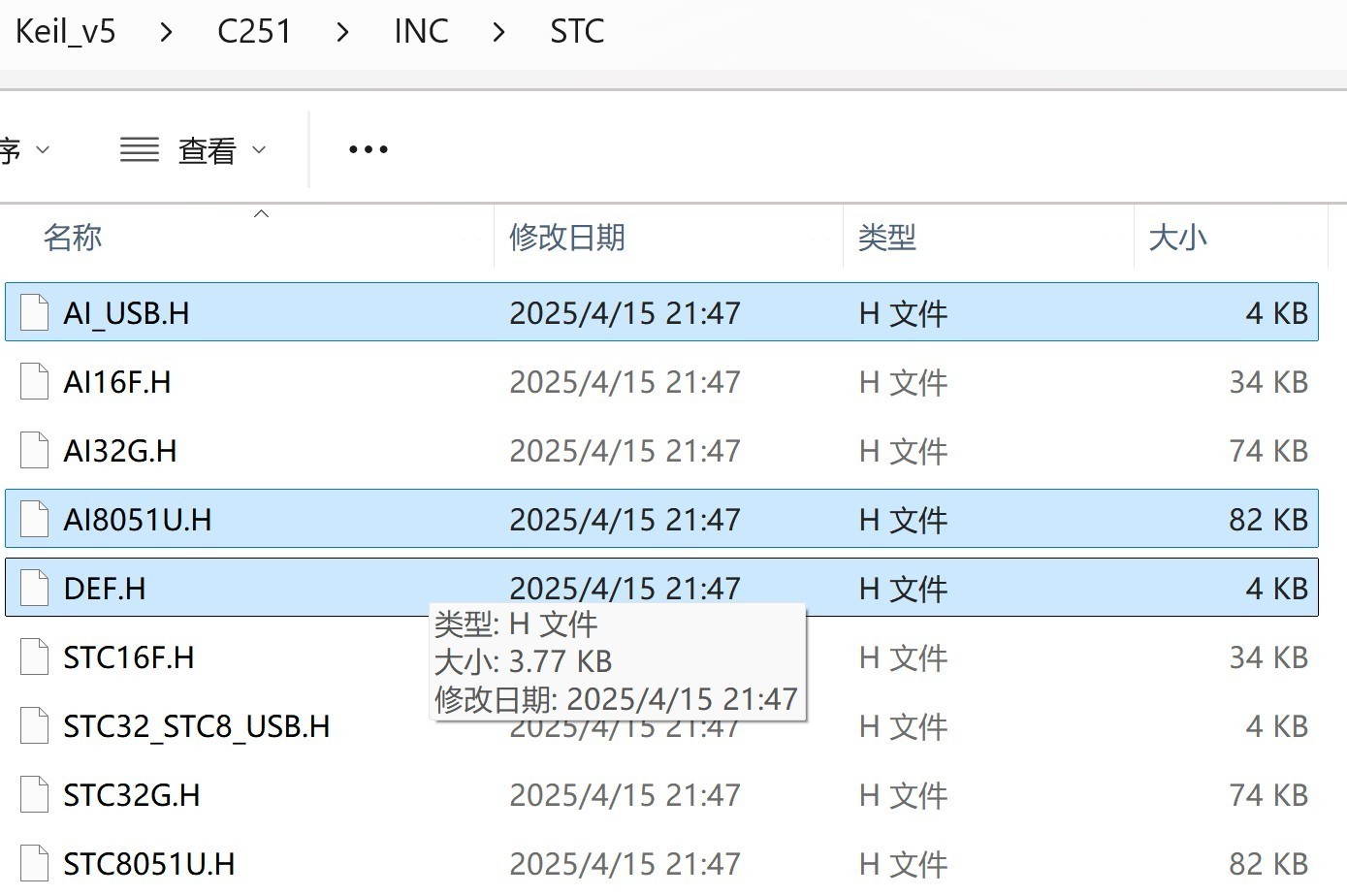The width and height of the screenshot is (1347, 896).
Task: Select file name STC32_STC8_USB.H
Action: tap(197, 726)
